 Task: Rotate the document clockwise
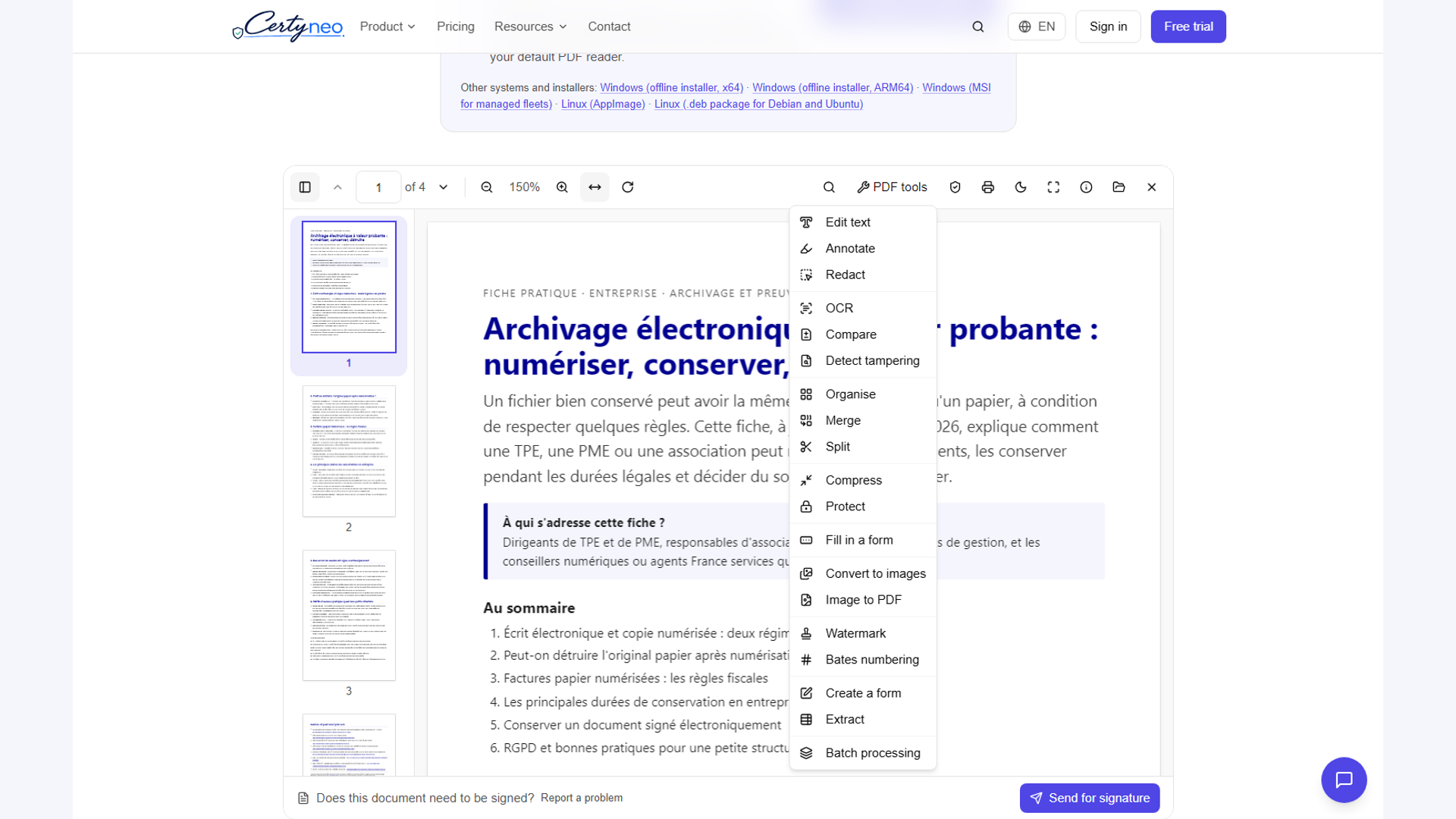tap(628, 187)
